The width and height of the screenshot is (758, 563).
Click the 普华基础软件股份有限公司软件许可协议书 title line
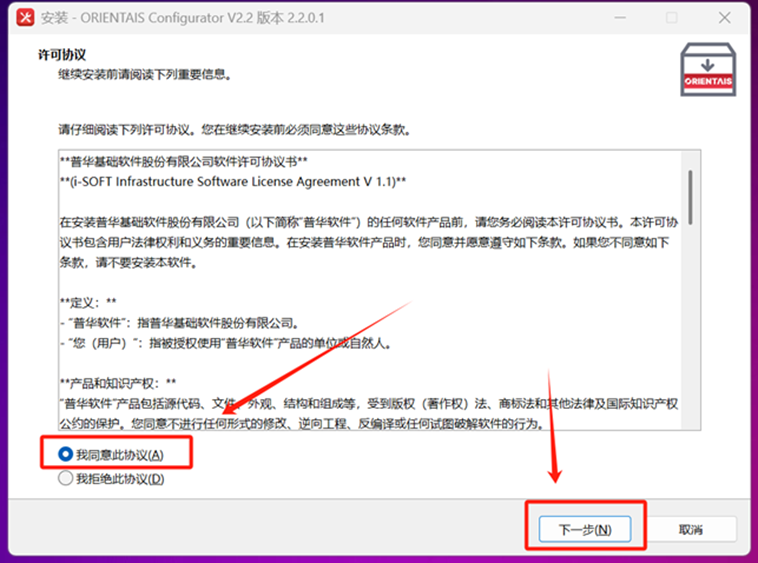[184, 161]
